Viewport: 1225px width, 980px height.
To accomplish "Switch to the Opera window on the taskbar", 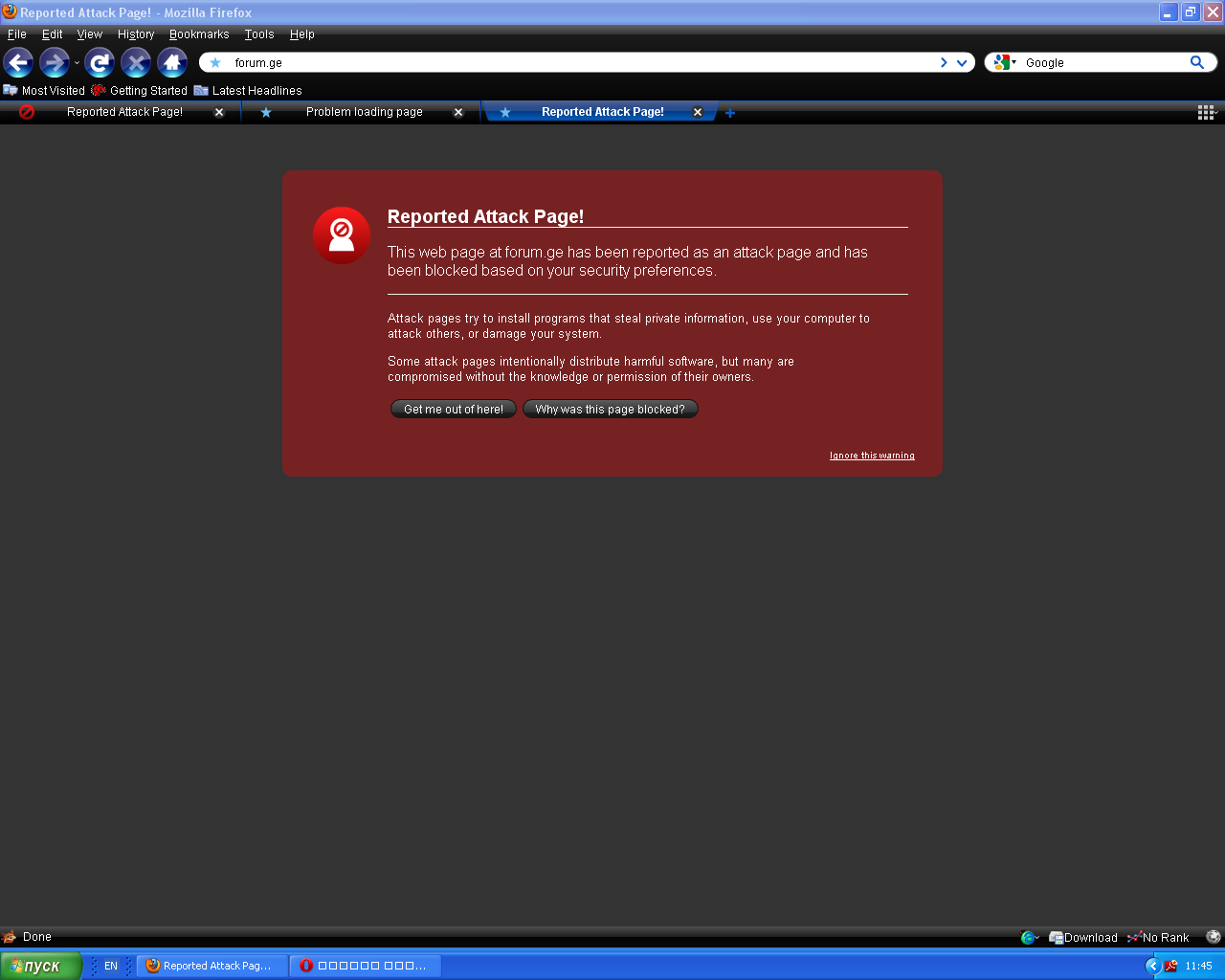I will click(x=367, y=966).
